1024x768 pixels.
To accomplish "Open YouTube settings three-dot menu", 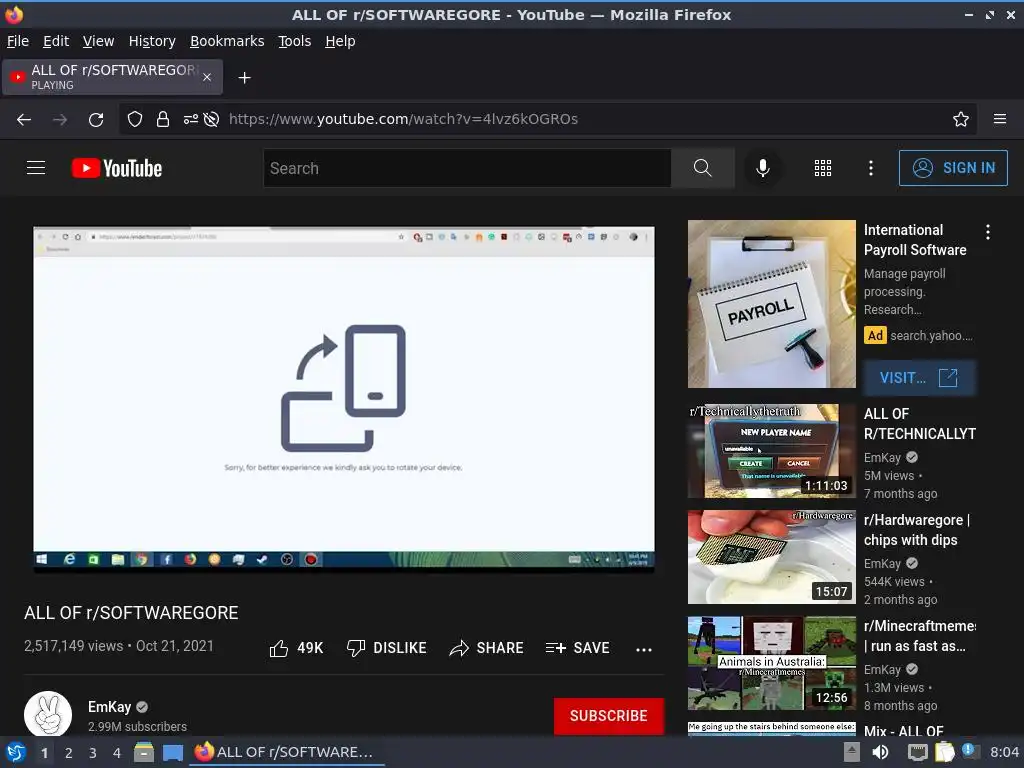I will tap(871, 168).
